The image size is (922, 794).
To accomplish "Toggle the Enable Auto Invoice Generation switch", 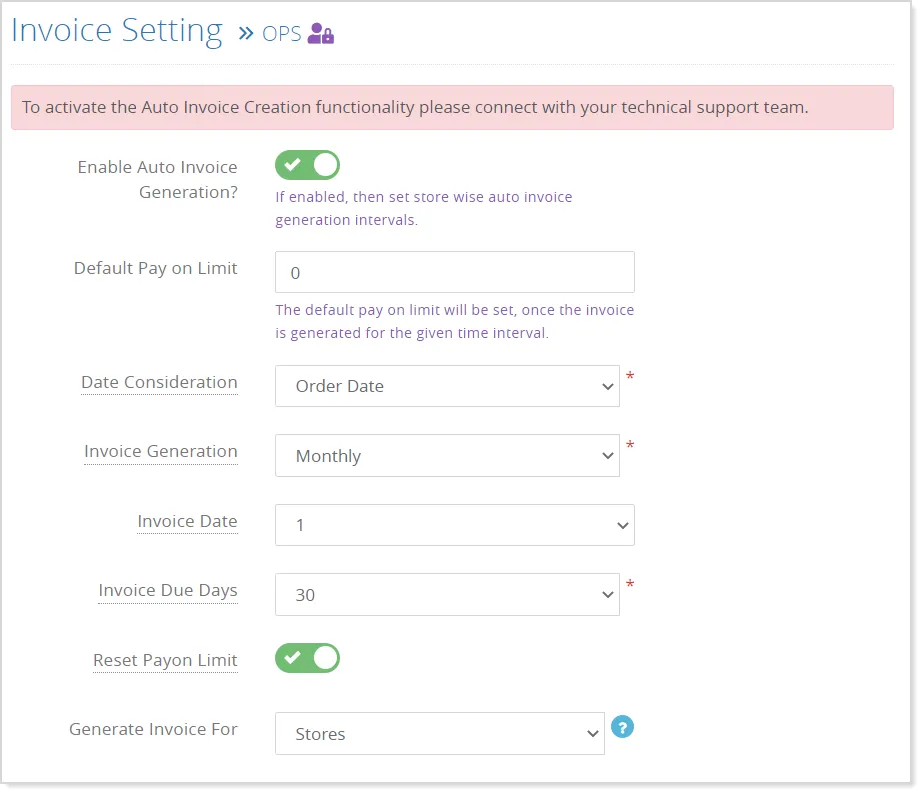I will (x=307, y=164).
